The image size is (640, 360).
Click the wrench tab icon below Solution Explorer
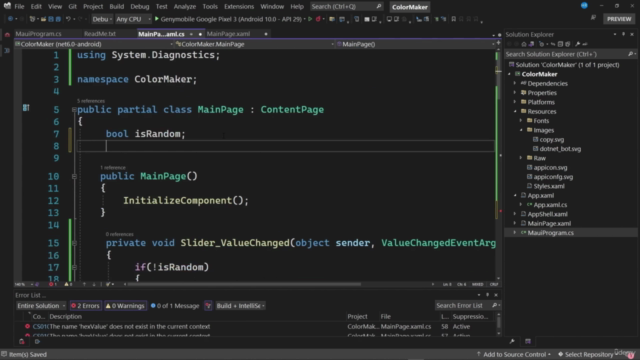point(512,341)
